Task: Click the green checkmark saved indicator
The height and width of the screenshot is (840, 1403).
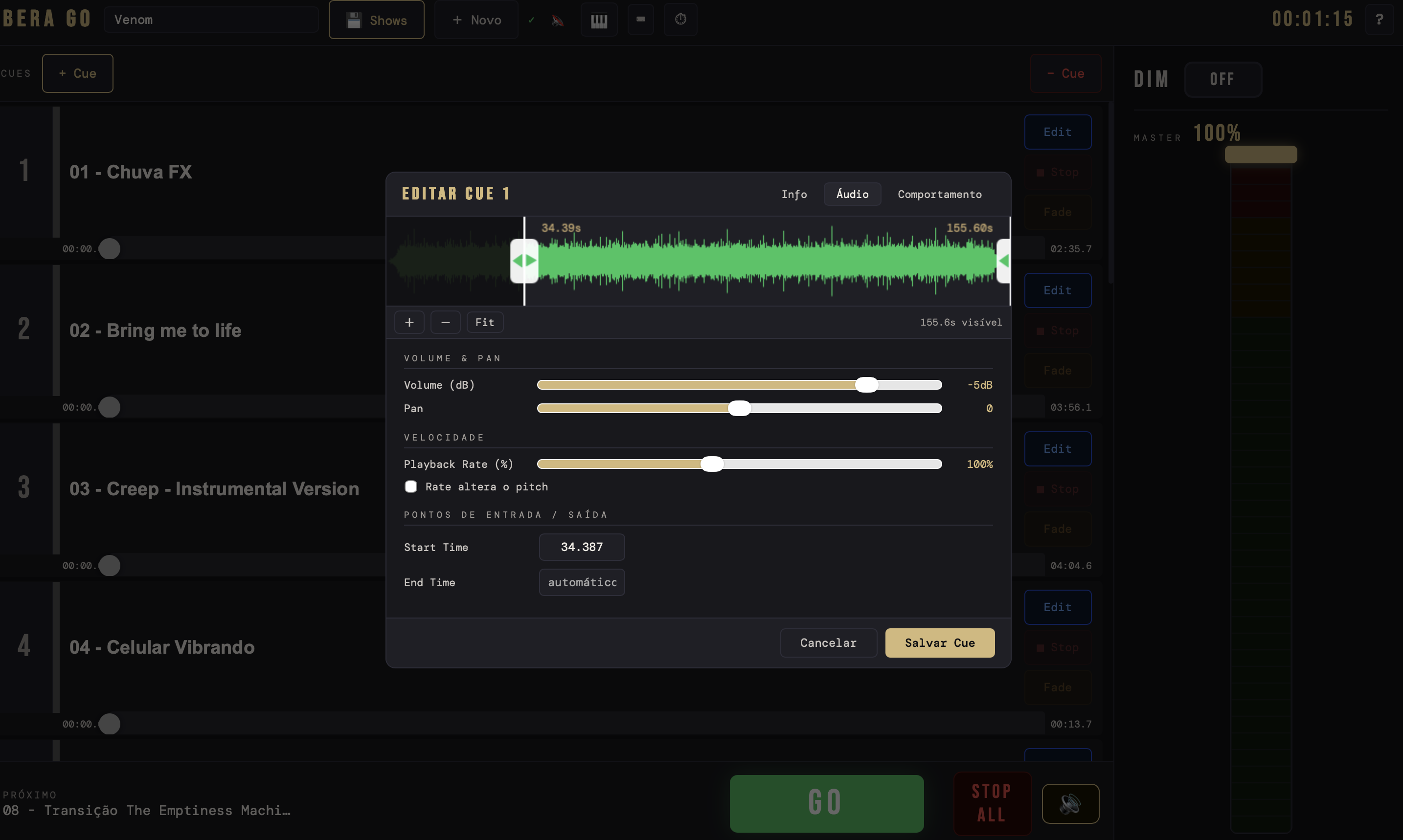Action: [531, 20]
